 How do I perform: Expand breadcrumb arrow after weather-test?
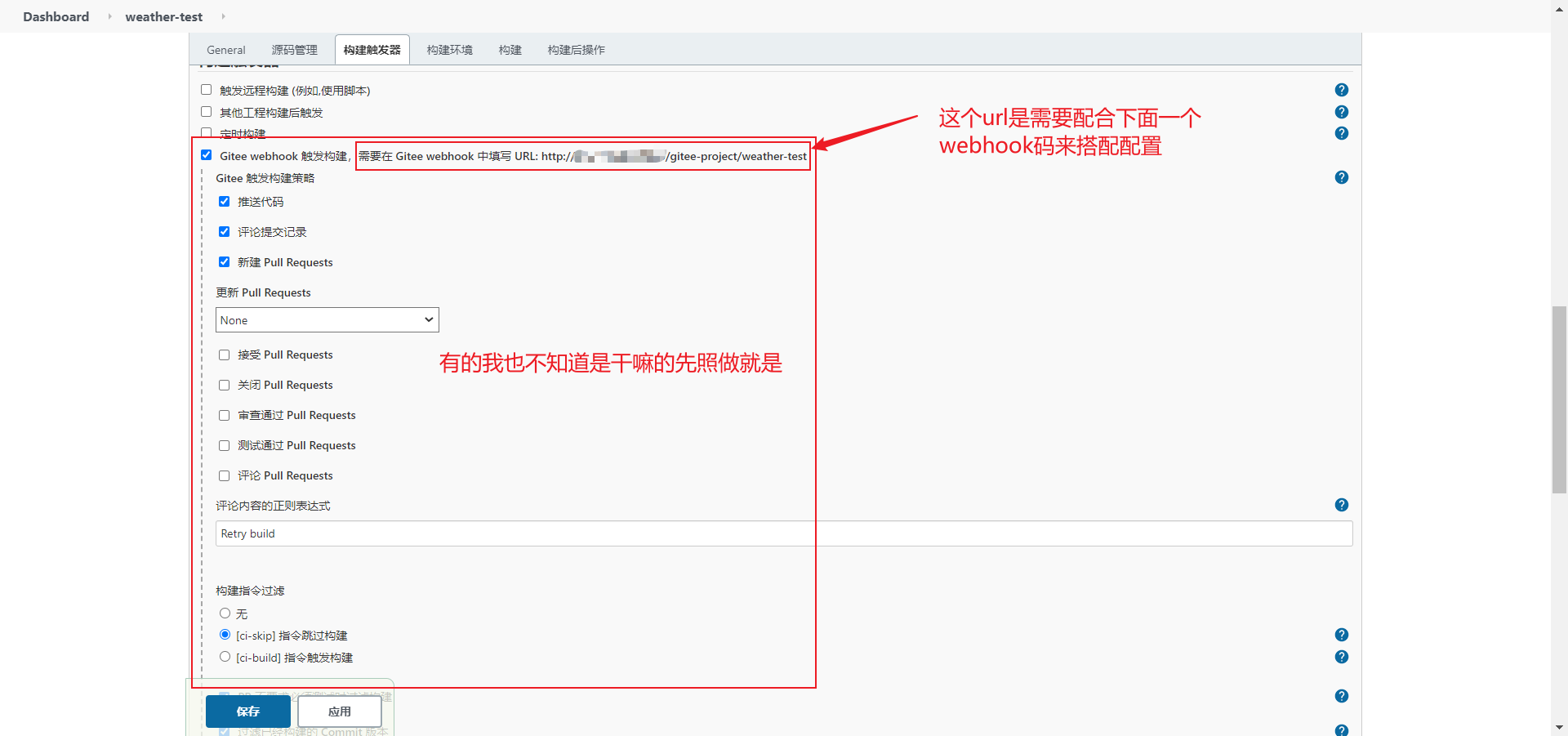pos(223,16)
